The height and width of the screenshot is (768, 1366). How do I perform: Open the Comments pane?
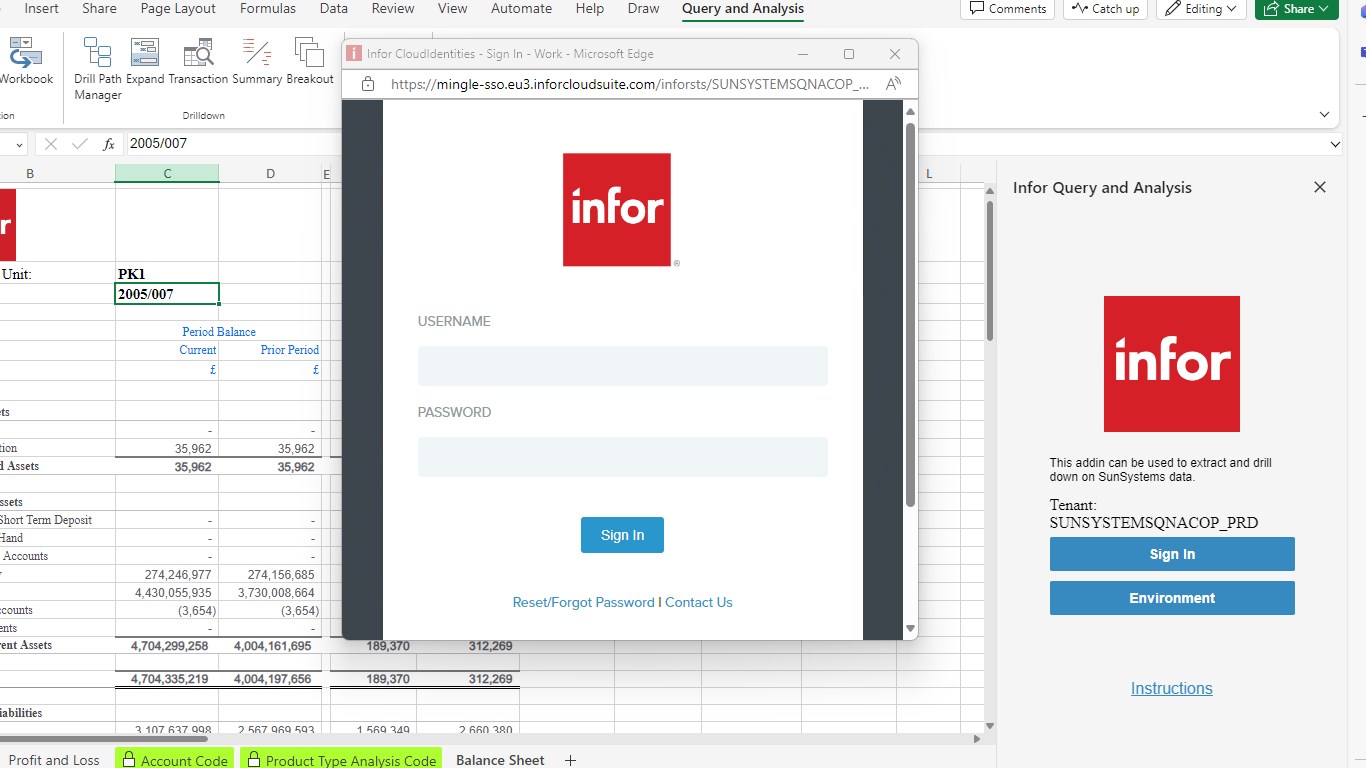pyautogui.click(x=1008, y=9)
